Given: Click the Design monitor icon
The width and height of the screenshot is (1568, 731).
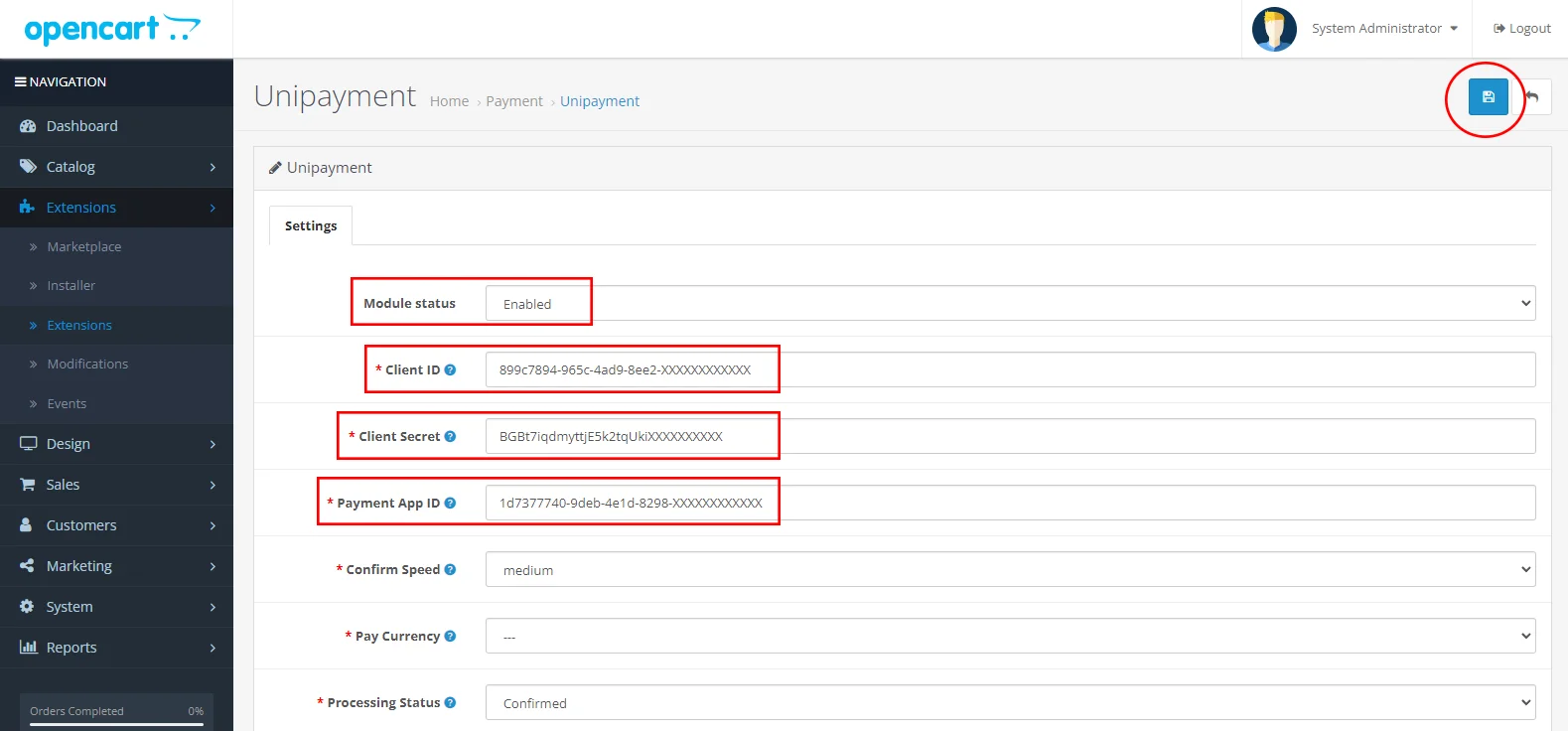Looking at the screenshot, I should tap(28, 444).
